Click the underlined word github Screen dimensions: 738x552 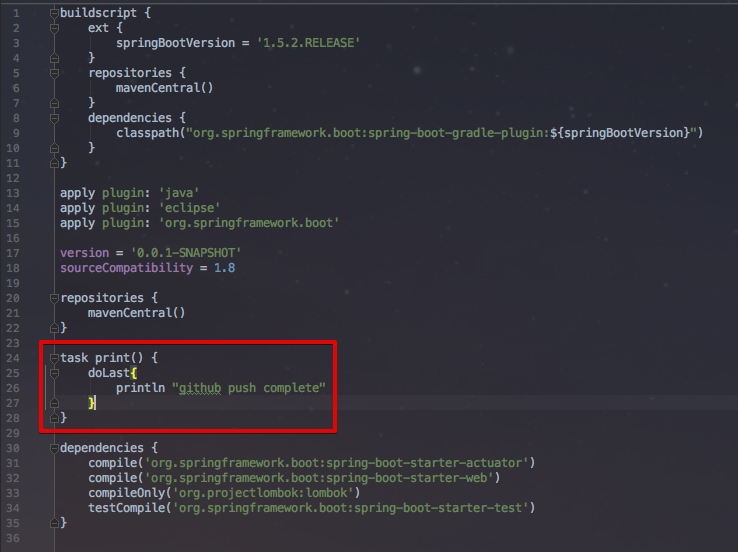point(200,388)
